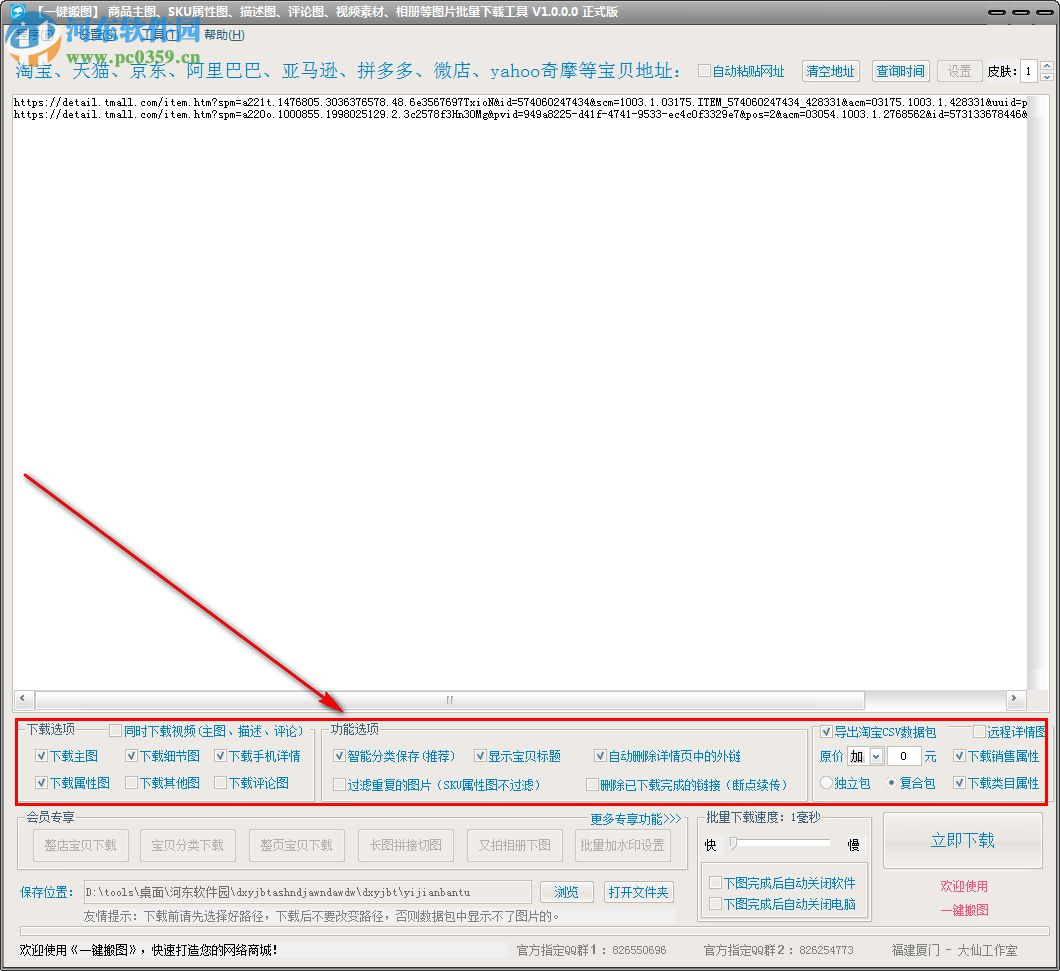Click the 福建厦门 - 大仙工作室 status text
Screen dimensions: 1060x971
(955, 950)
